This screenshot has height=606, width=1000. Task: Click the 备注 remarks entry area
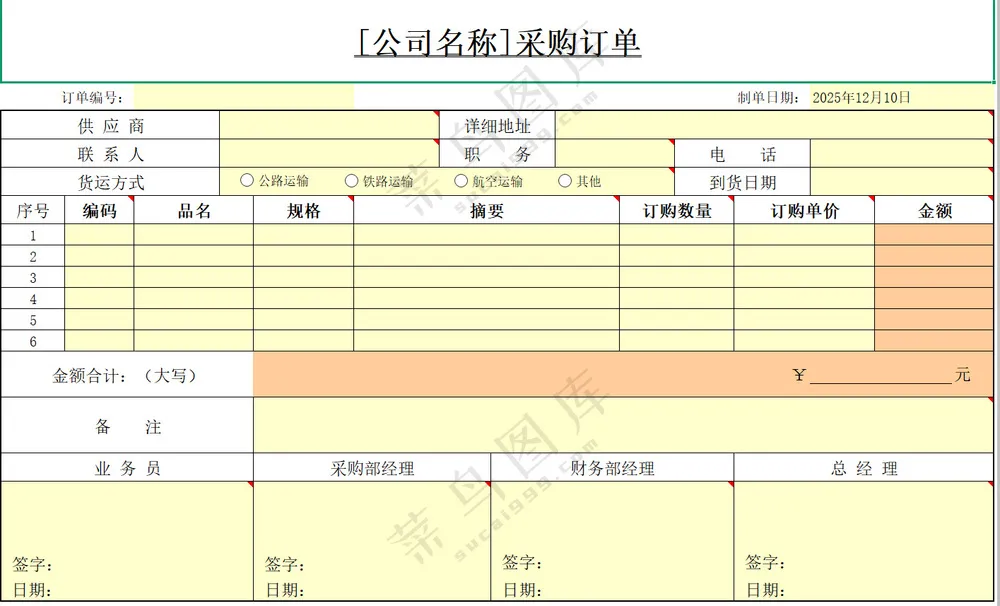click(x=620, y=424)
